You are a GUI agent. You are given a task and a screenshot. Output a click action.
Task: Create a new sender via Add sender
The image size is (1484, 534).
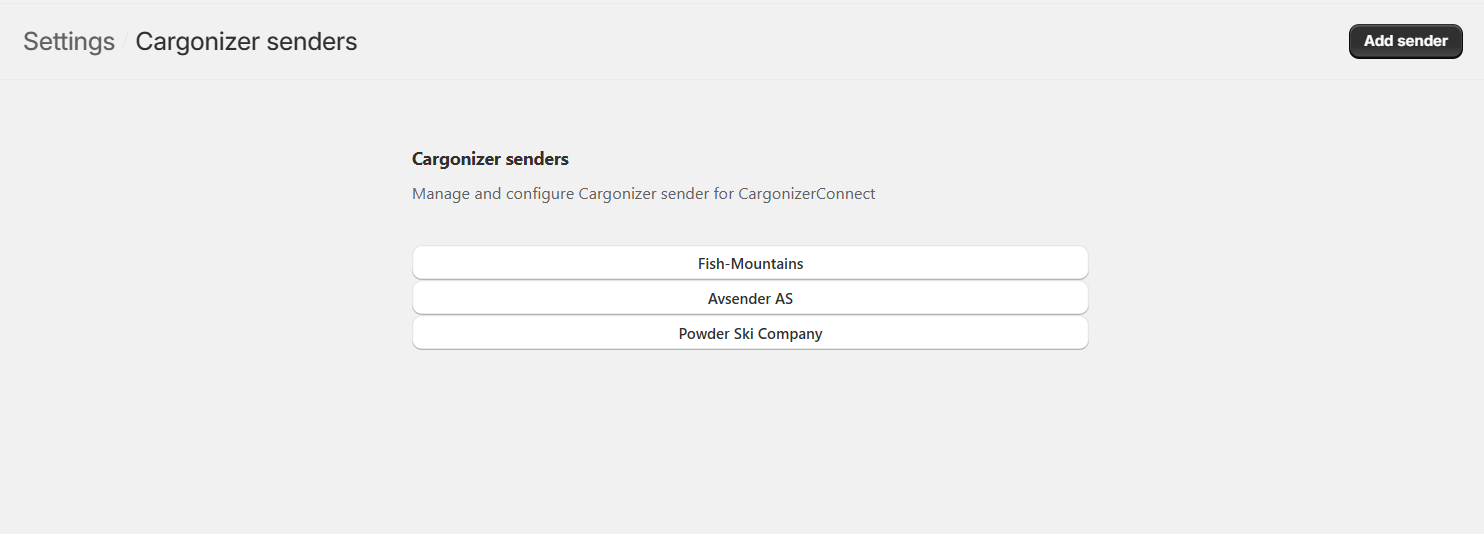1405,41
